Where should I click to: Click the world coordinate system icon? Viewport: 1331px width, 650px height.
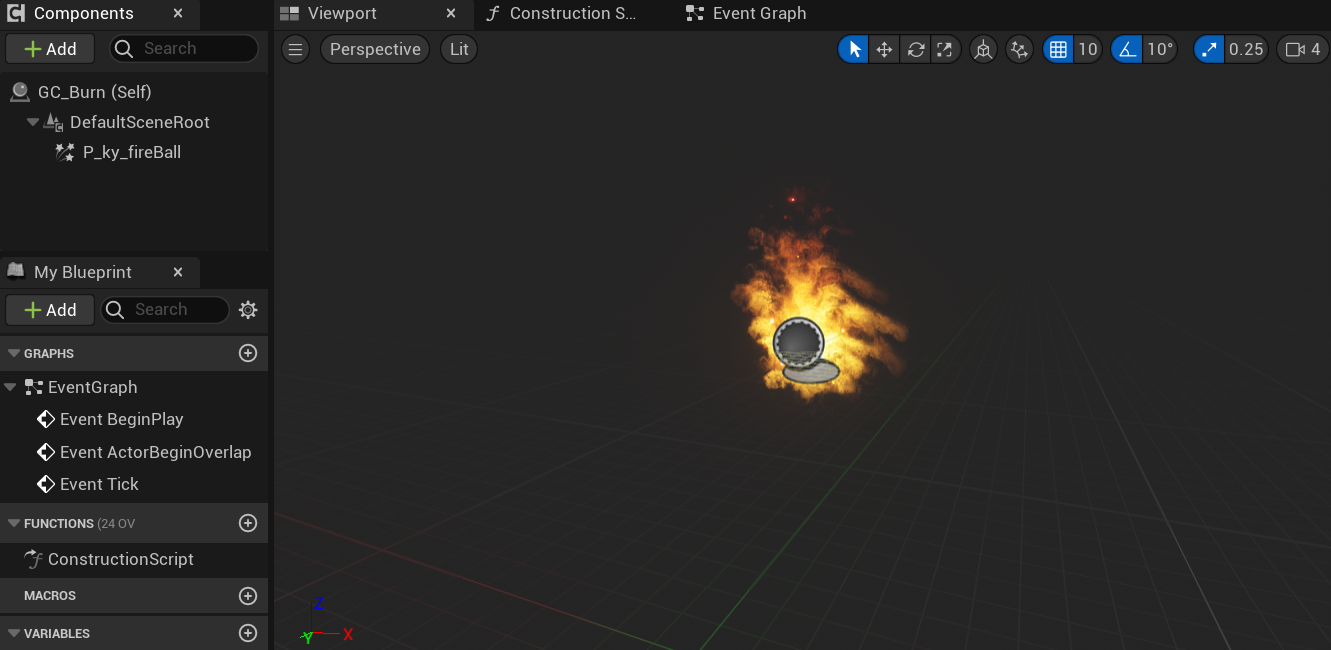point(984,49)
